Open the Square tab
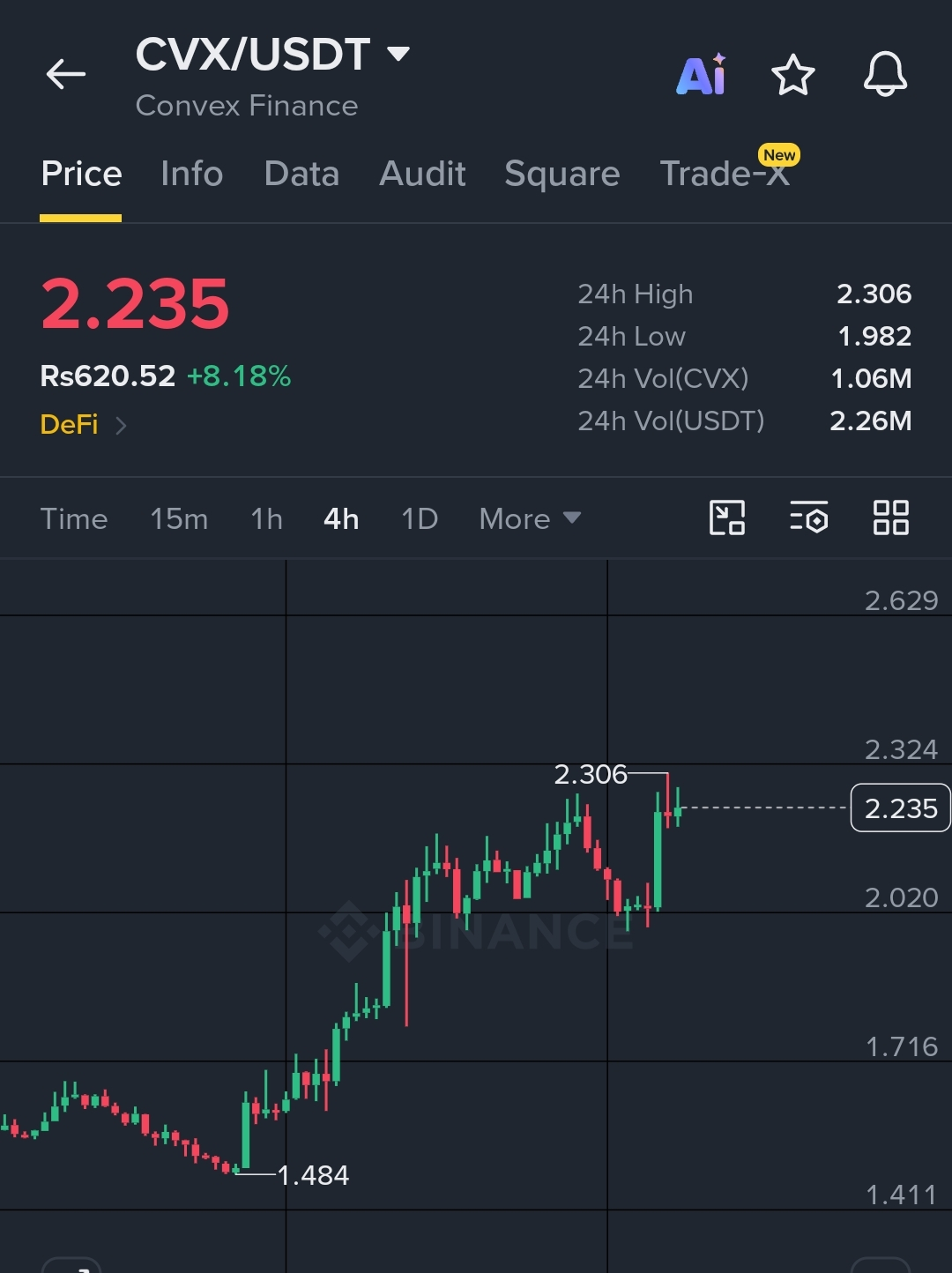The width and height of the screenshot is (952, 1273). pyautogui.click(x=562, y=174)
